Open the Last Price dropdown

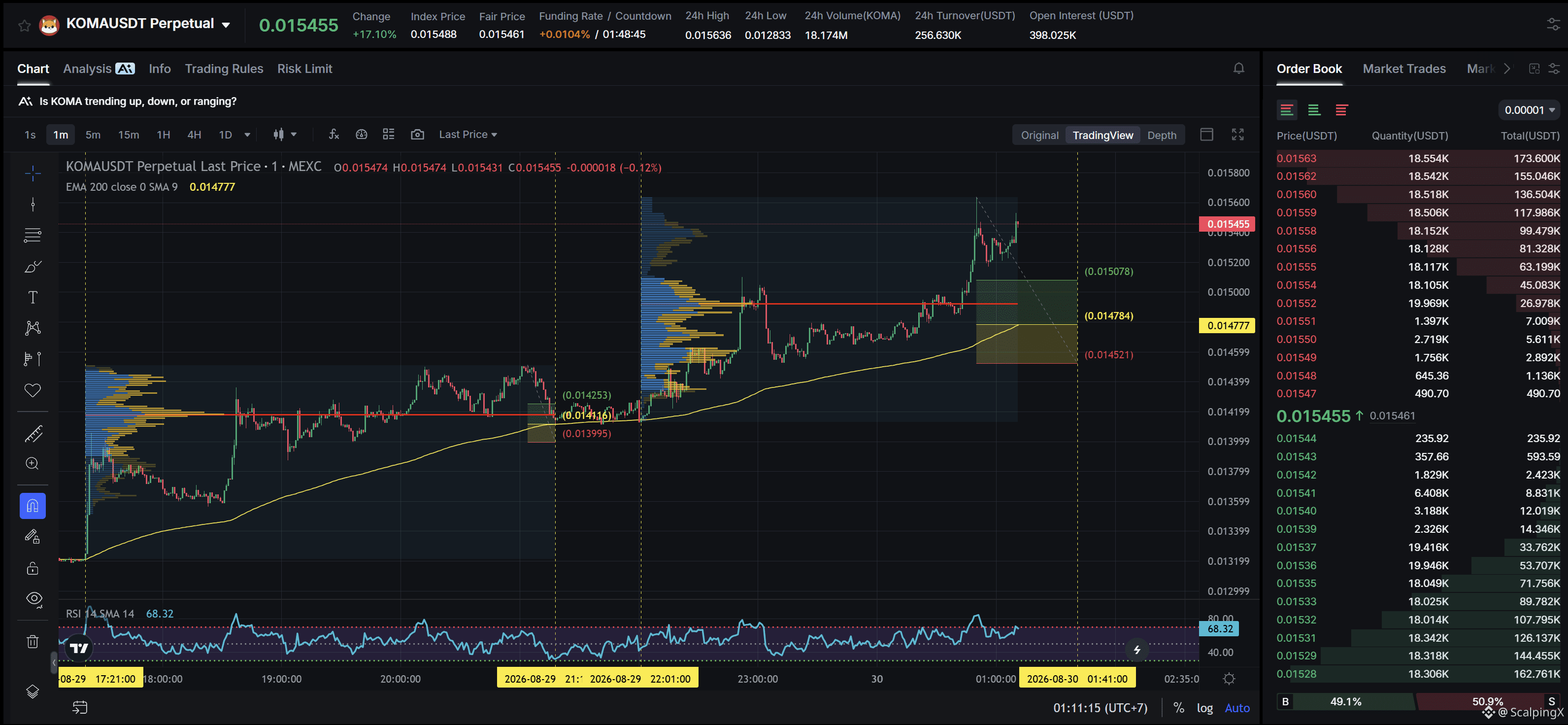pos(468,135)
